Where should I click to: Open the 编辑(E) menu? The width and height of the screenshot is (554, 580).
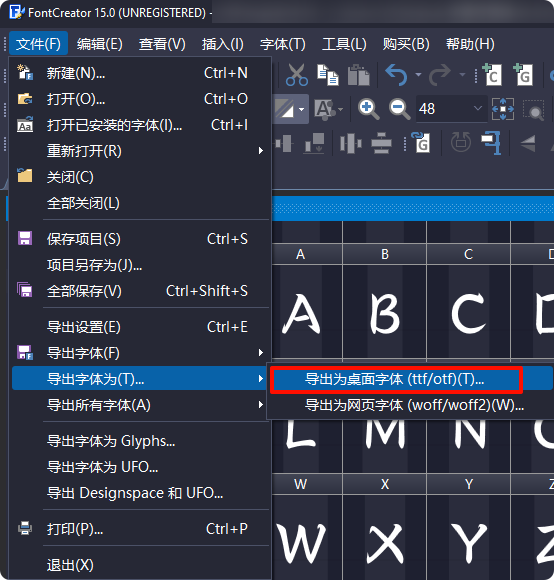pos(99,44)
